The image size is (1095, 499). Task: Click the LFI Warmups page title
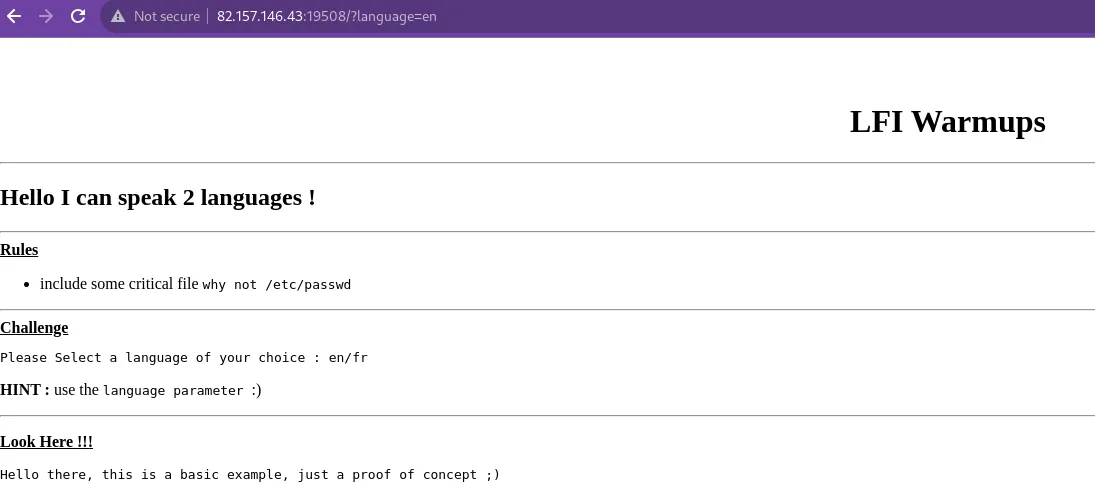tap(947, 121)
